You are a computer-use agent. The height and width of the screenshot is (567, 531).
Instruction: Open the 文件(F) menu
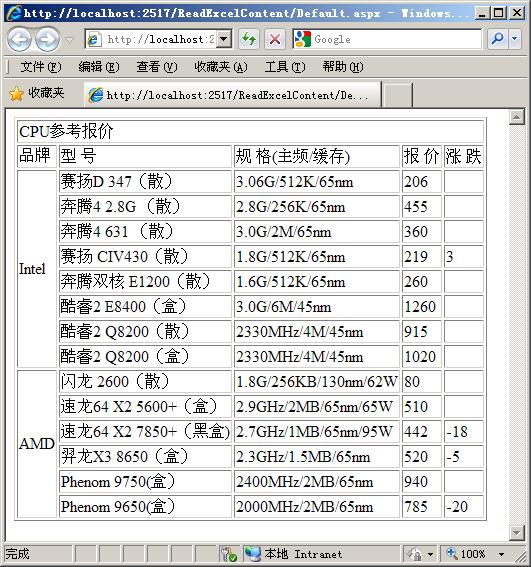(x=41, y=67)
